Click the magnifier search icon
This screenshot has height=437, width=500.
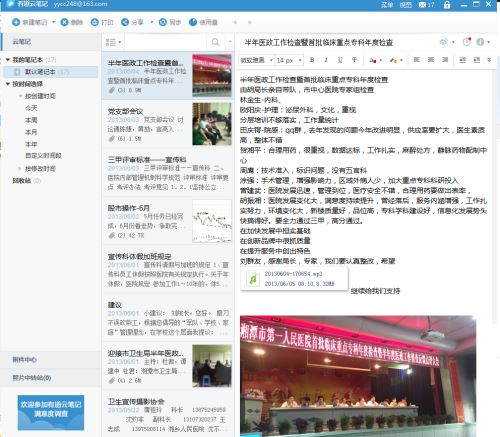point(216,42)
